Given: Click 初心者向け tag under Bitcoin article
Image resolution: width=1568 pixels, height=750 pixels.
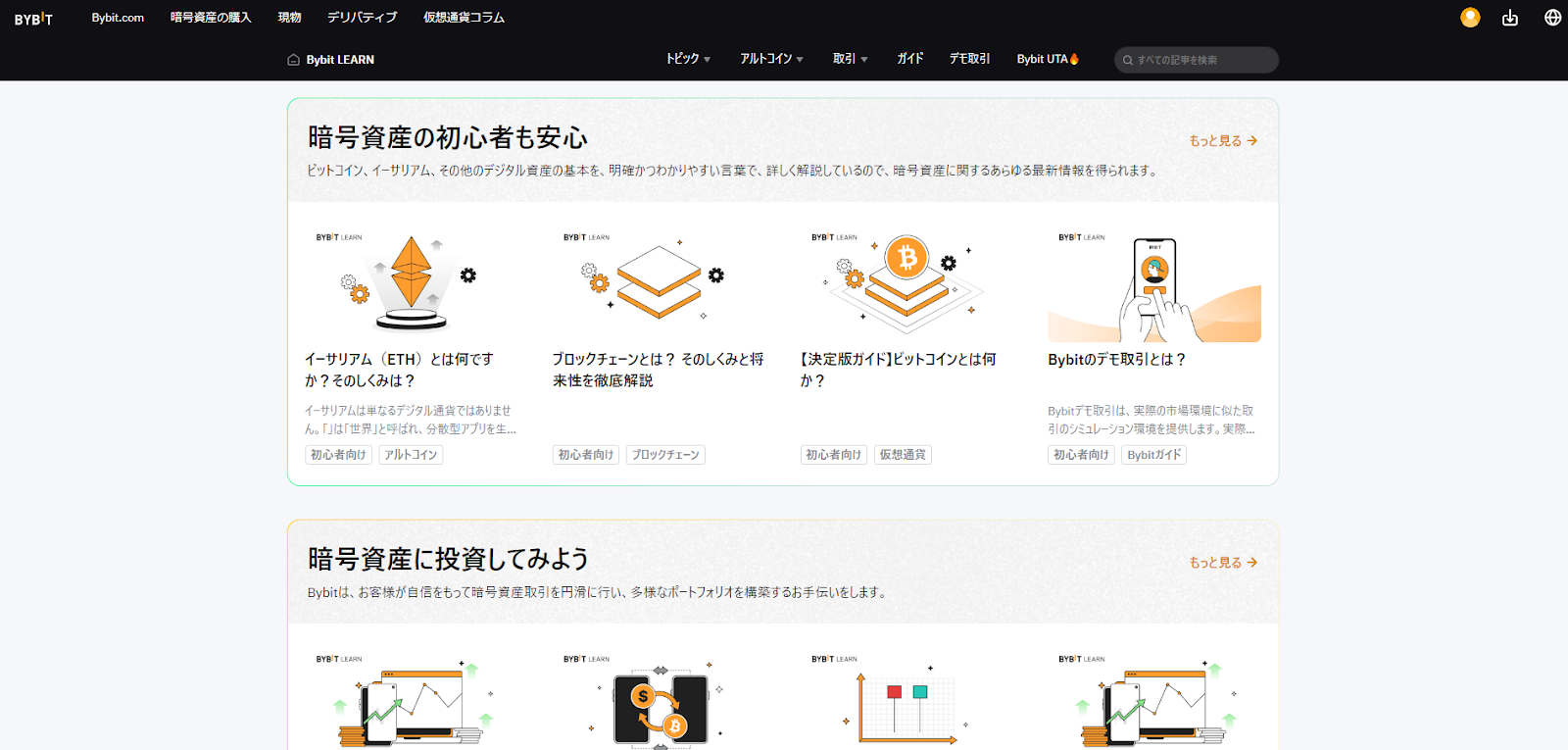Looking at the screenshot, I should pos(834,455).
